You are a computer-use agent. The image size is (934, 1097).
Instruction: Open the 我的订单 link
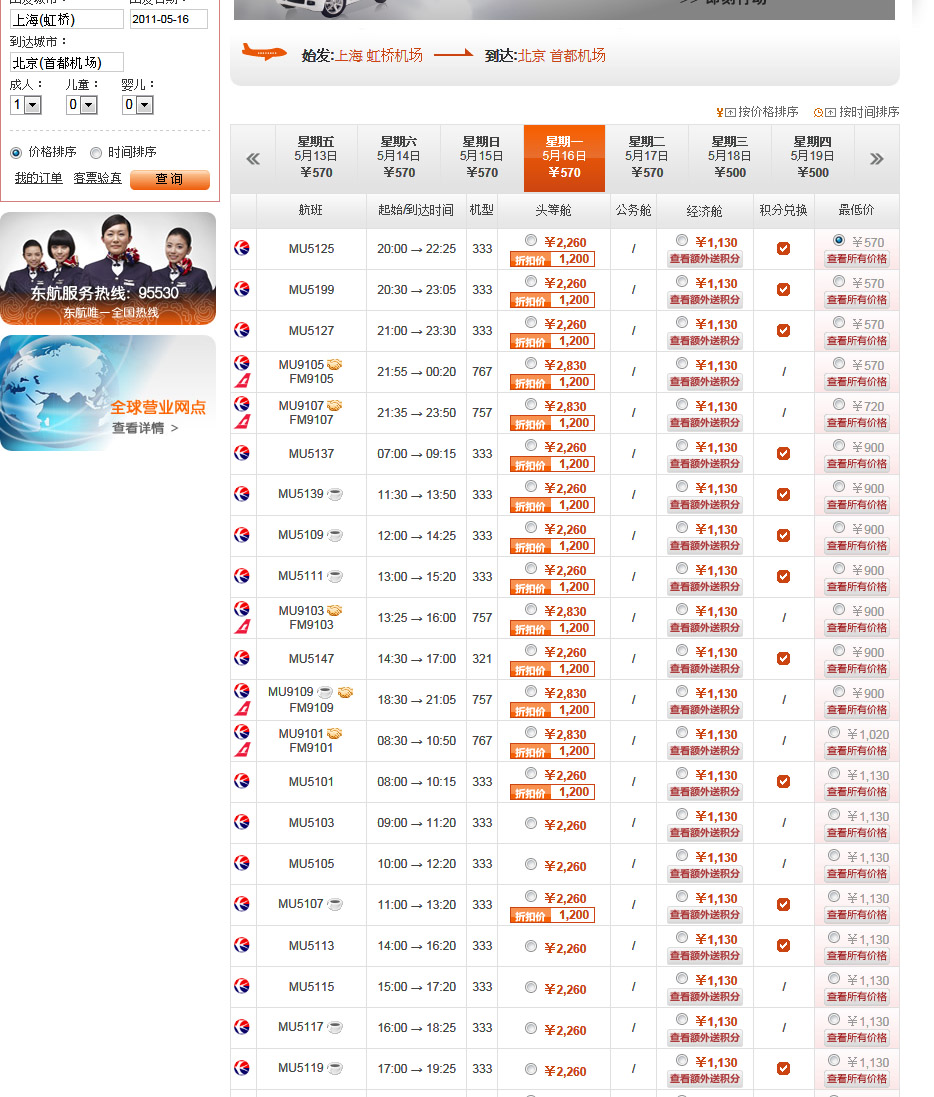[x=38, y=178]
